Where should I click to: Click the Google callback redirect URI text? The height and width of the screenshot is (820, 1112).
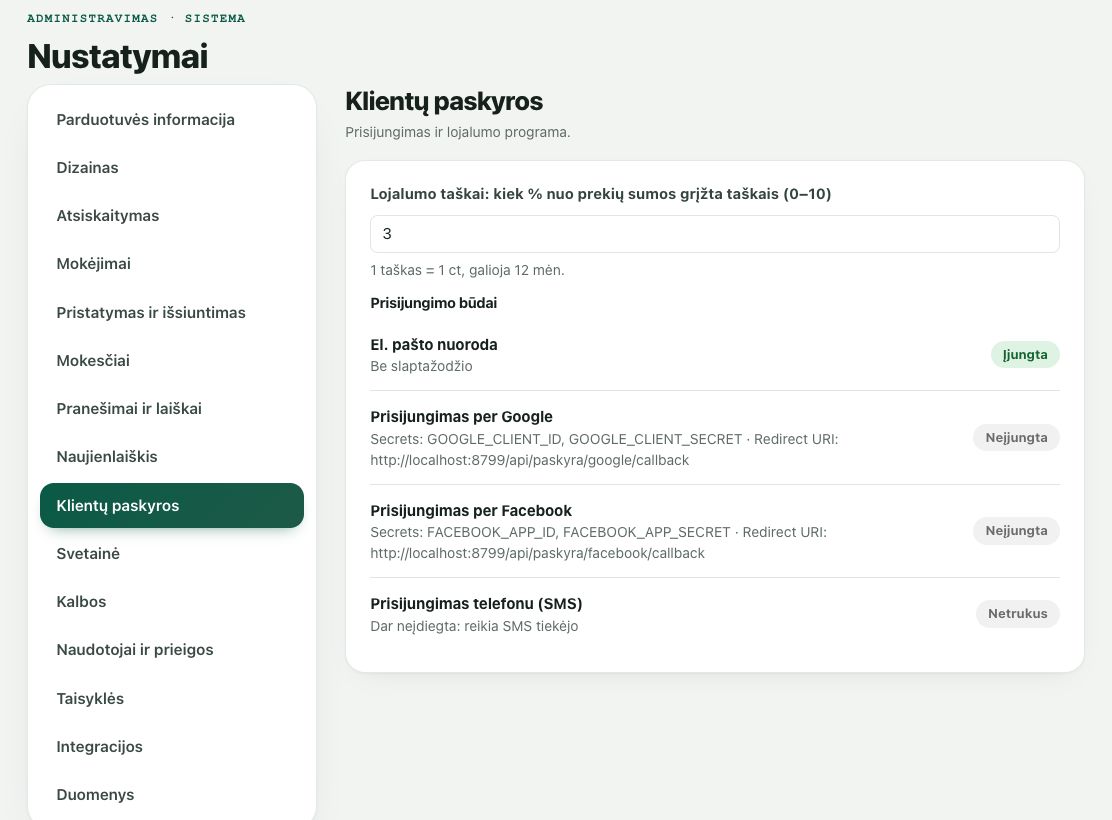click(x=530, y=460)
